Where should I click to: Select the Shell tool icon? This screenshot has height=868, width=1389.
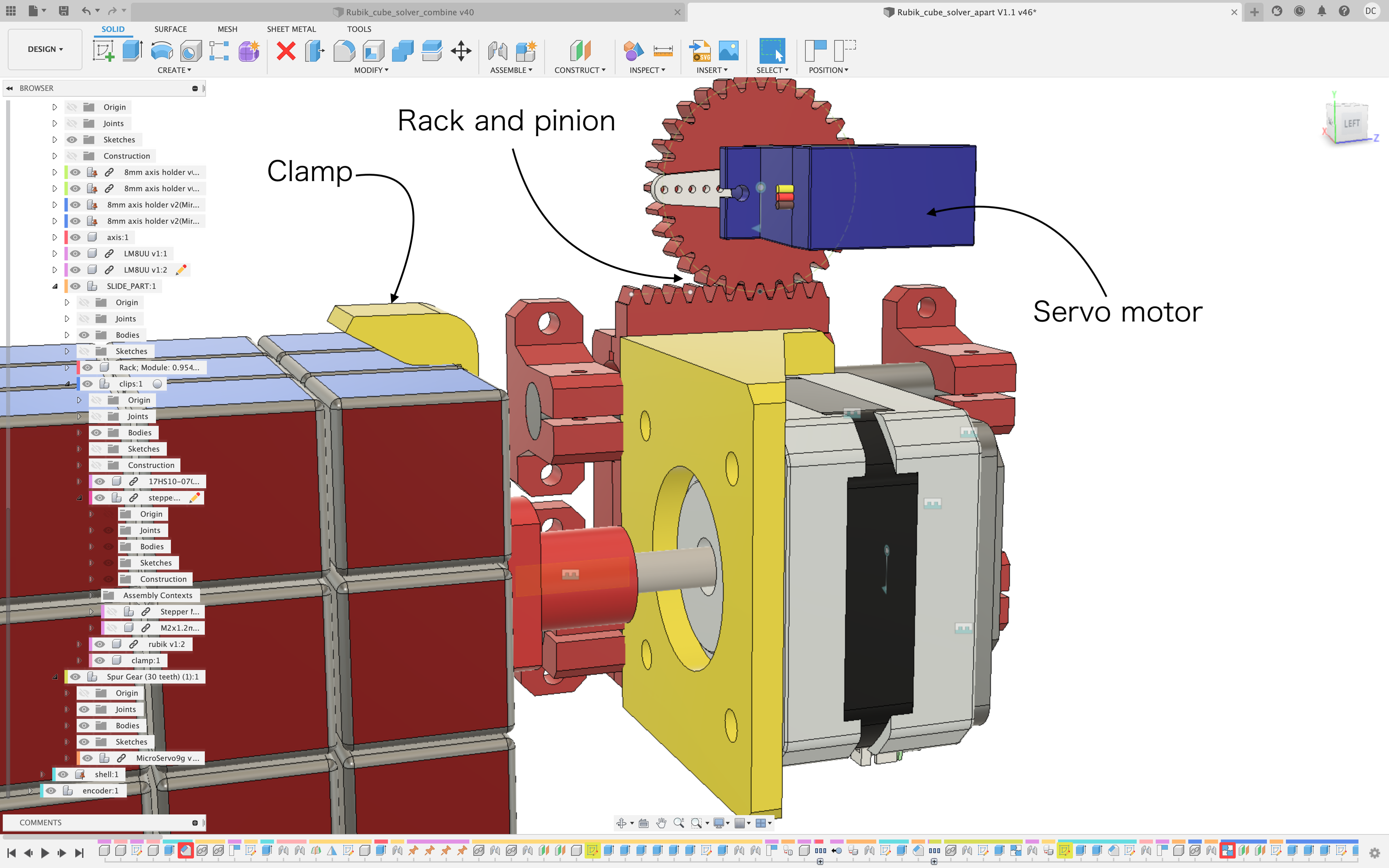click(373, 51)
